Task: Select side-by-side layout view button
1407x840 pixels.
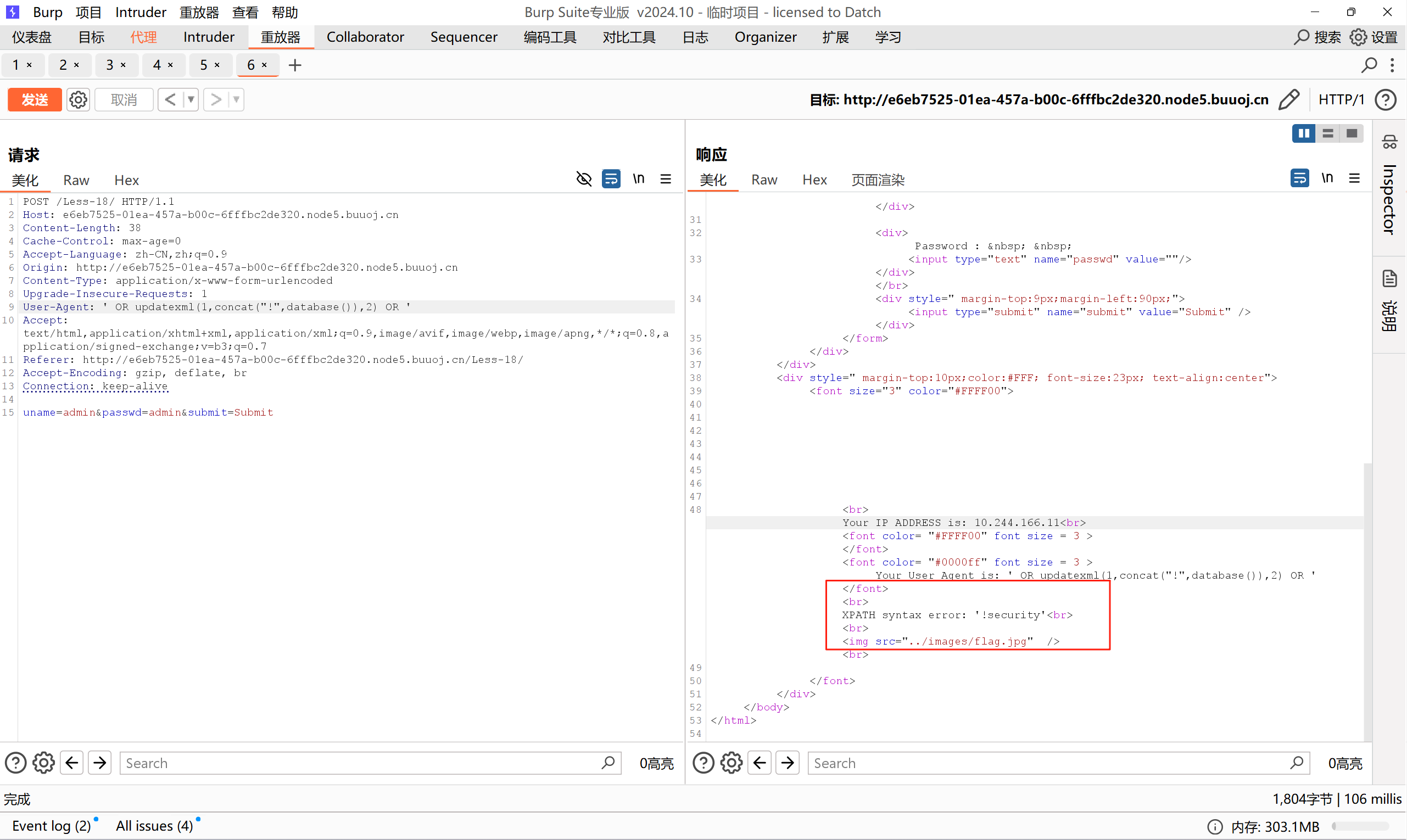Action: click(x=1303, y=133)
